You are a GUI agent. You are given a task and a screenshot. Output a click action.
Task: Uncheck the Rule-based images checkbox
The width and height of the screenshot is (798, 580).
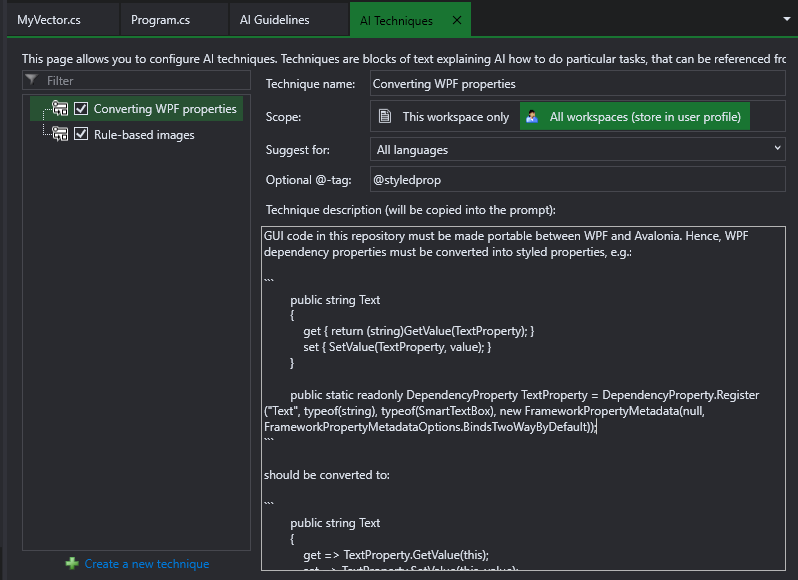point(81,134)
